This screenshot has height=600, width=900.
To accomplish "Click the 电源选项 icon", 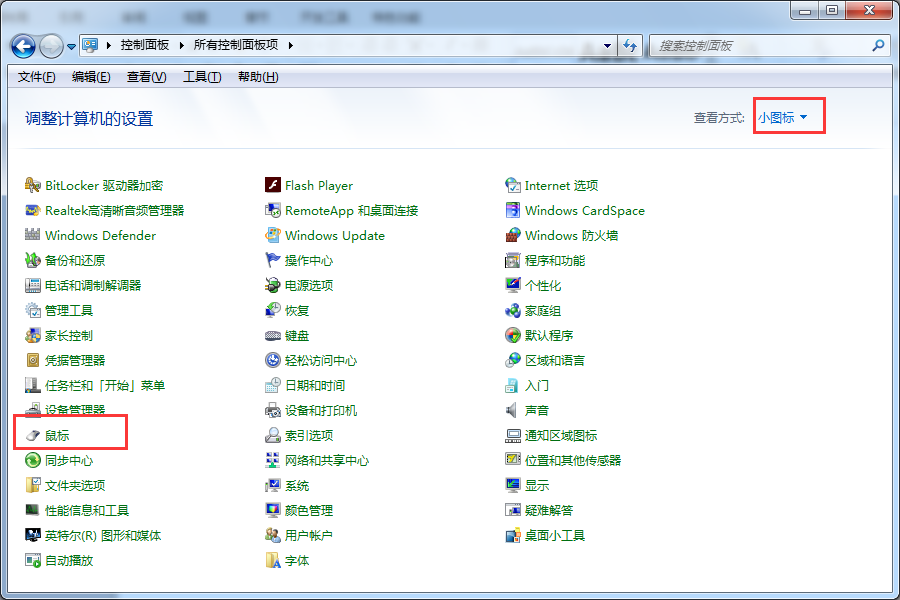I will click(x=273, y=285).
